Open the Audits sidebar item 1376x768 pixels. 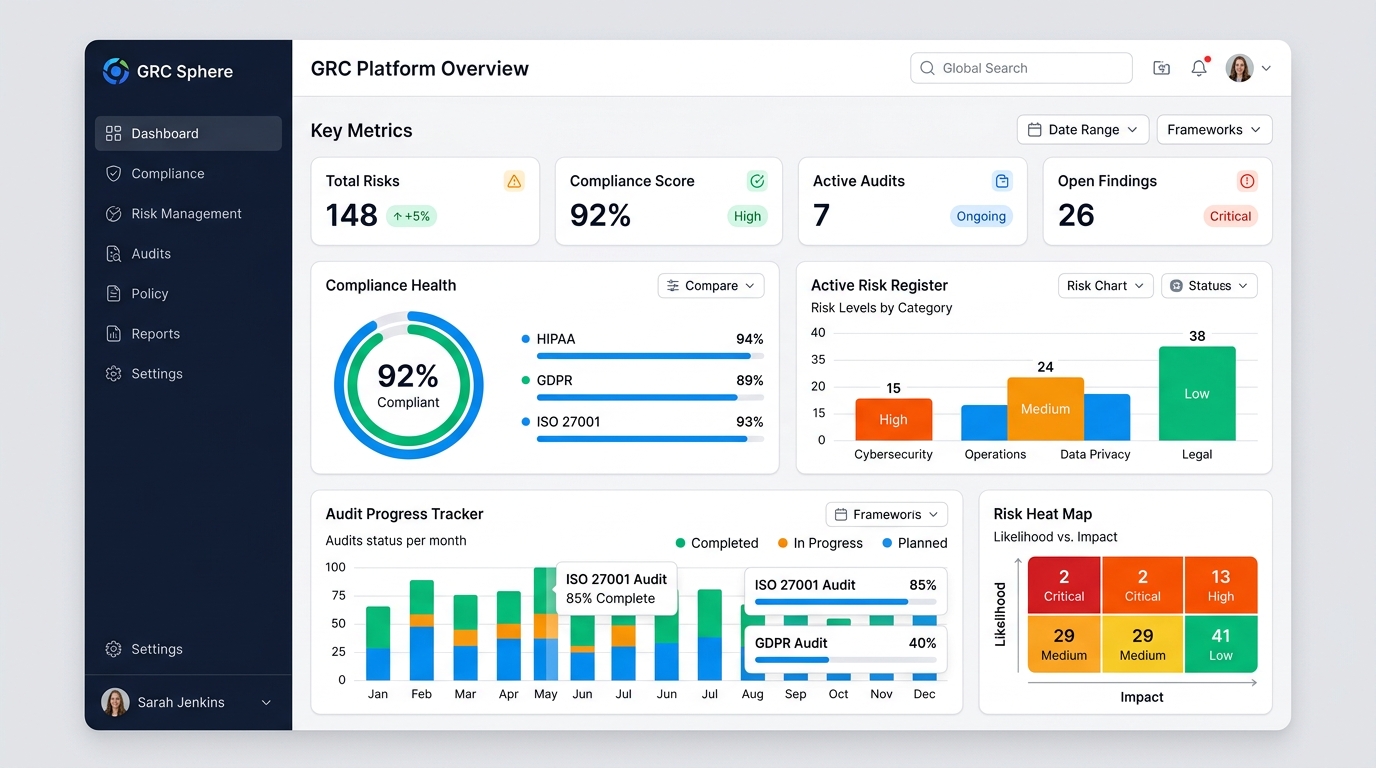pos(188,253)
